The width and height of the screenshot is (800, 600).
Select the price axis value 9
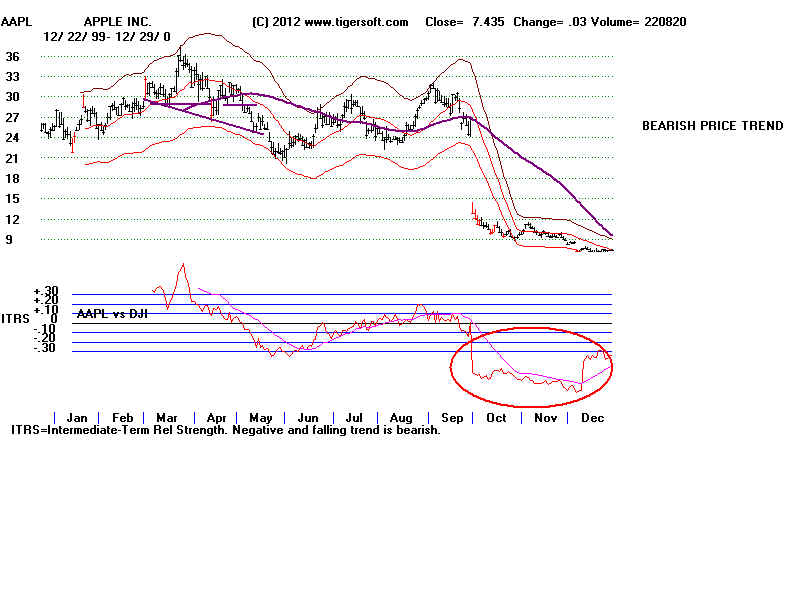(10, 240)
